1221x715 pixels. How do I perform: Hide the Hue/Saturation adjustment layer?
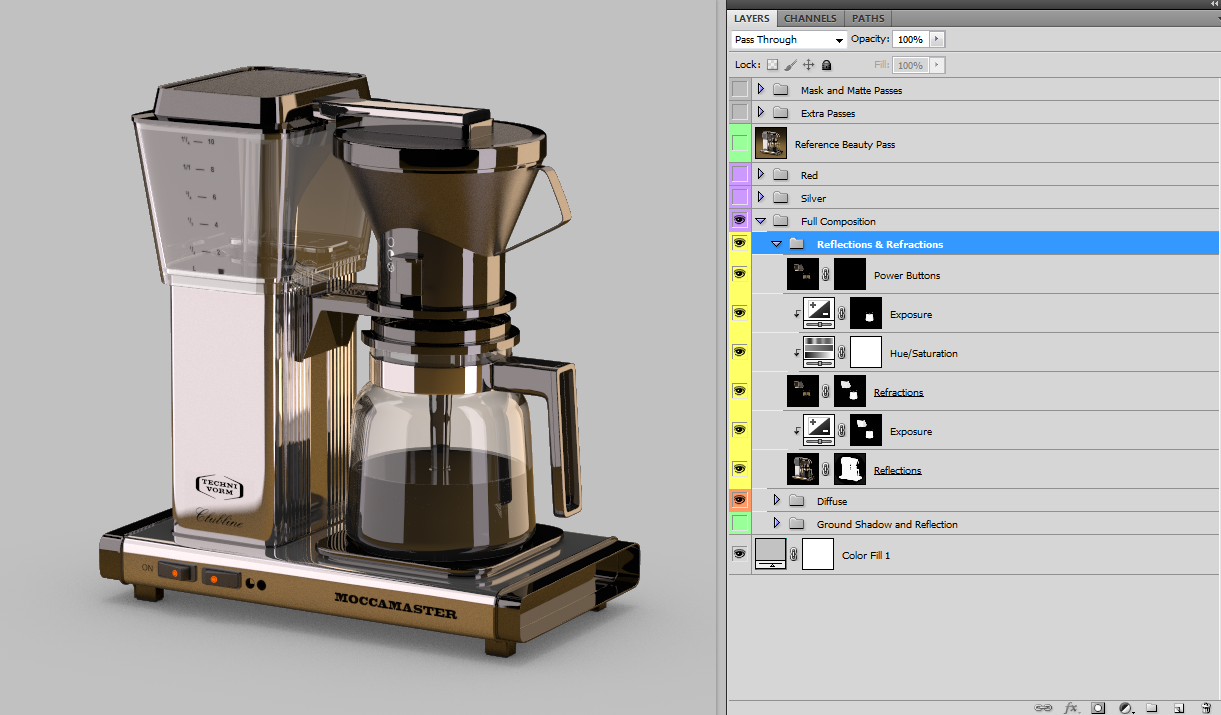[x=739, y=352]
